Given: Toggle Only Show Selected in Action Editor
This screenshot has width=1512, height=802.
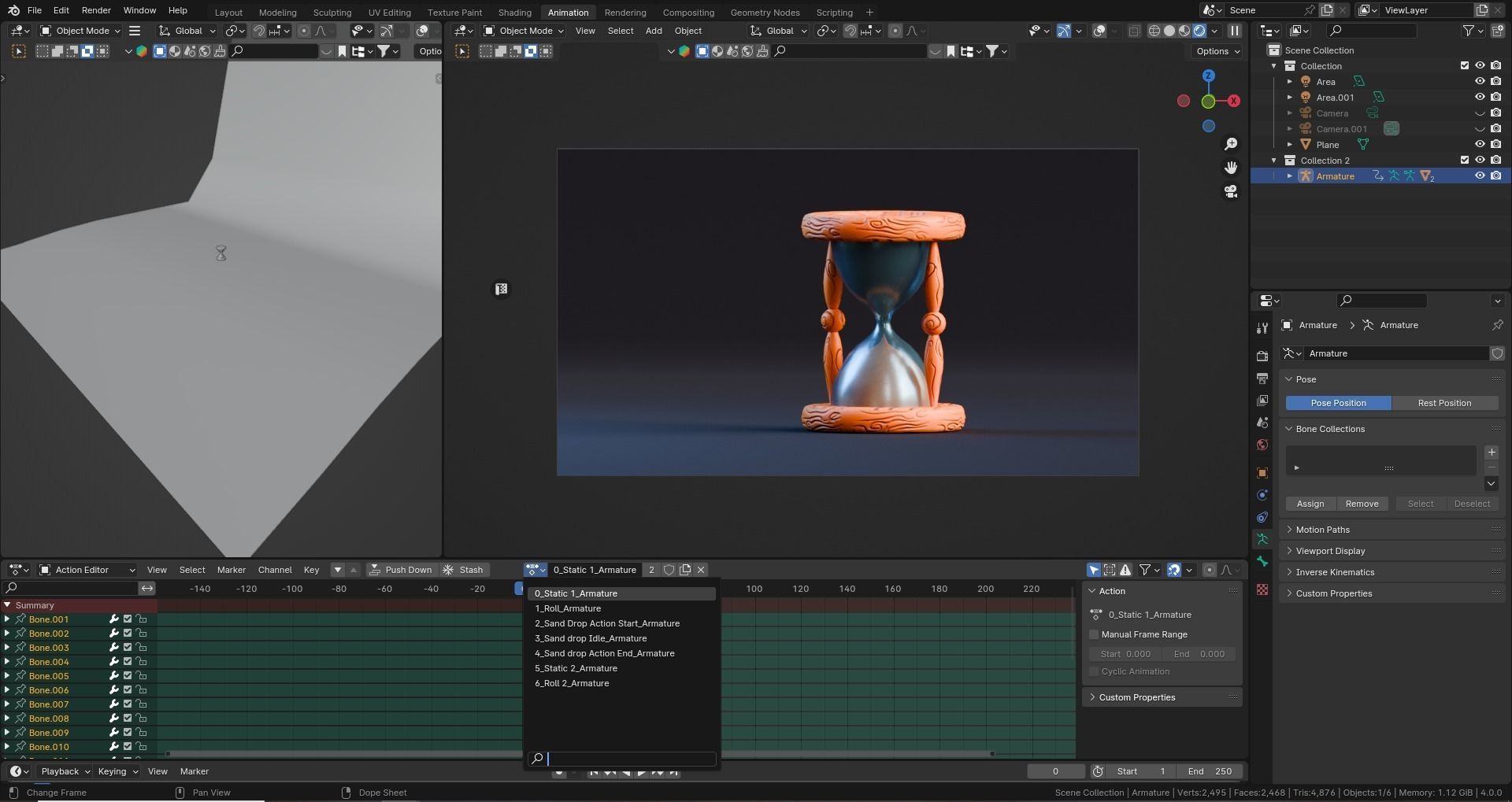Looking at the screenshot, I should point(1094,570).
